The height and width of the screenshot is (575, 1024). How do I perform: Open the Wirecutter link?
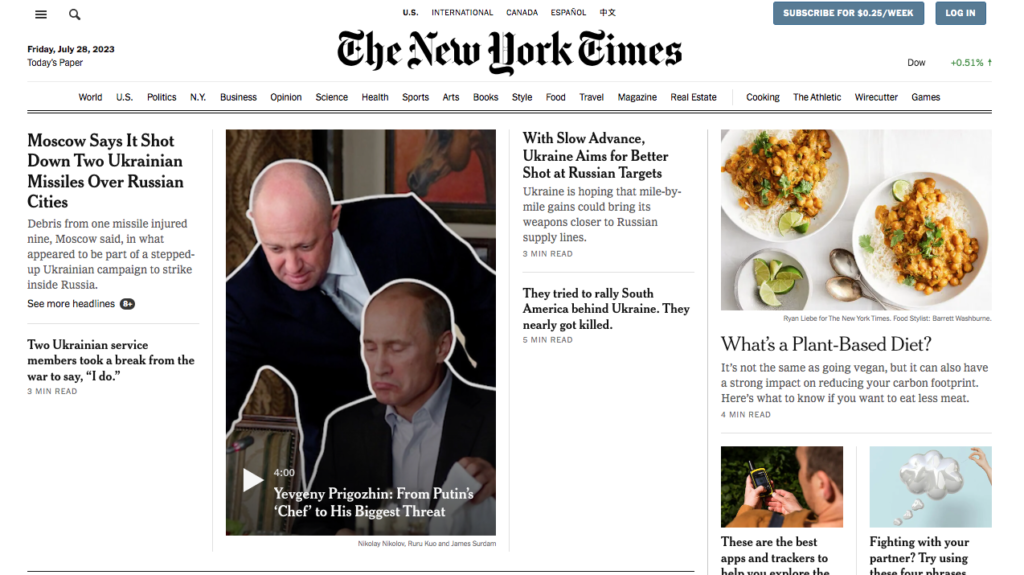tap(876, 97)
